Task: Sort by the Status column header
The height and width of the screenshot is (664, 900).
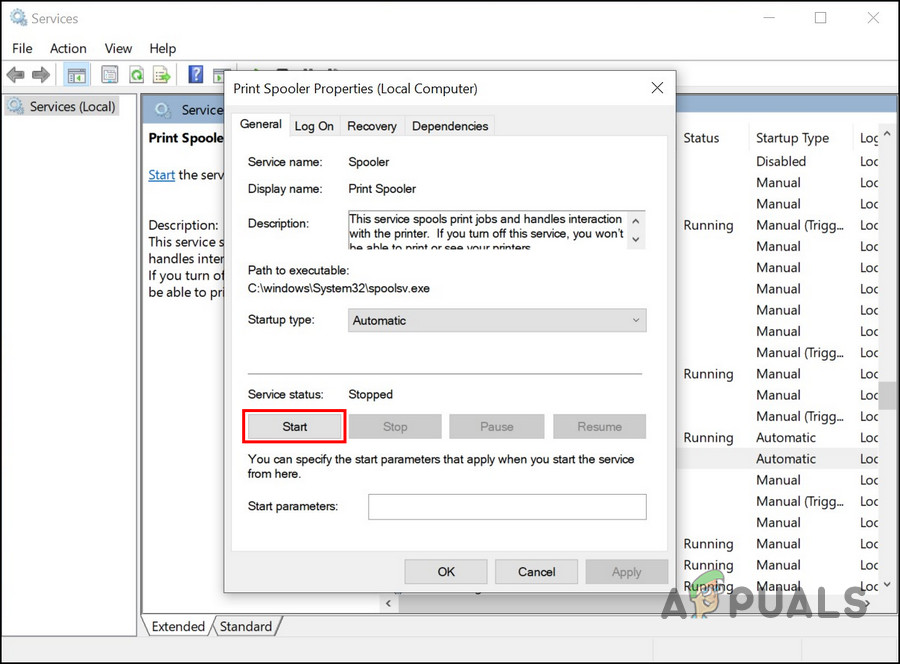Action: click(701, 138)
